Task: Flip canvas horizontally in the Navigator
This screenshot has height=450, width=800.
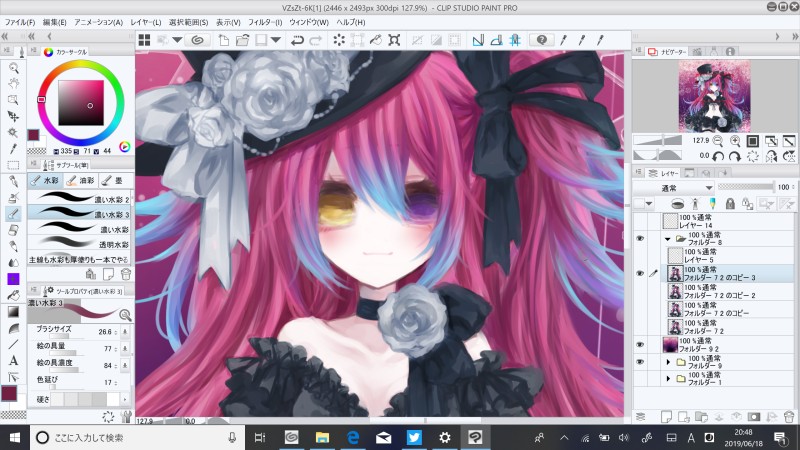Action: click(771, 156)
